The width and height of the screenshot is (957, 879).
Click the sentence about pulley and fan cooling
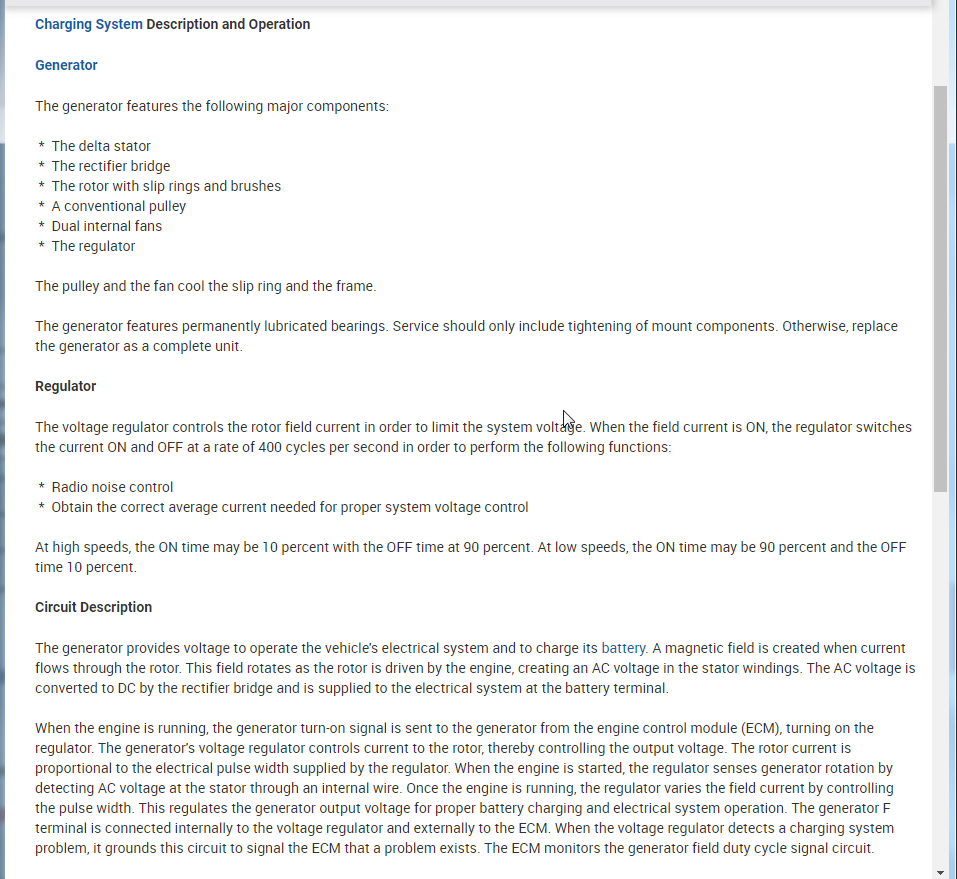click(205, 286)
